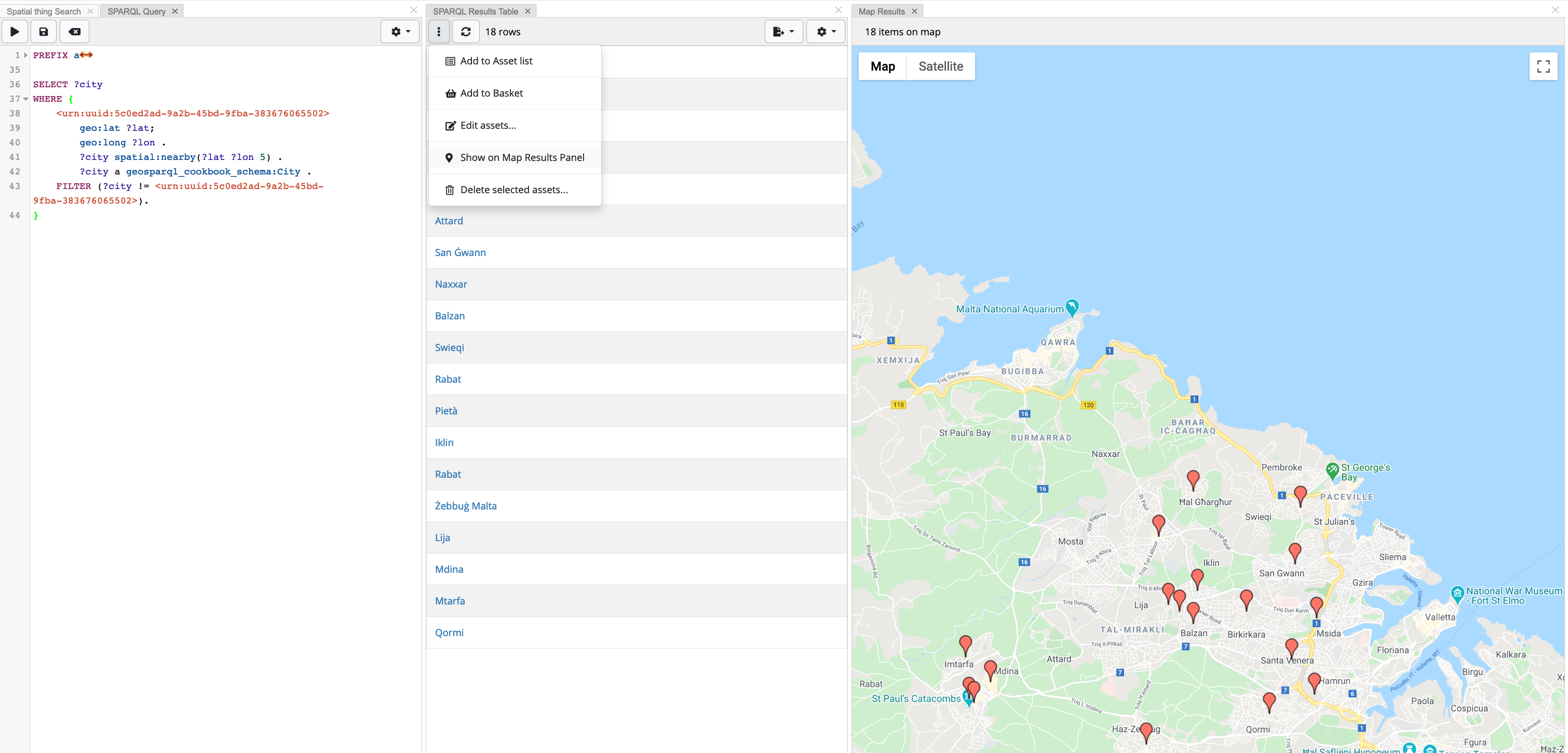Open the Naxxar result link
1568x753 pixels.
451,284
